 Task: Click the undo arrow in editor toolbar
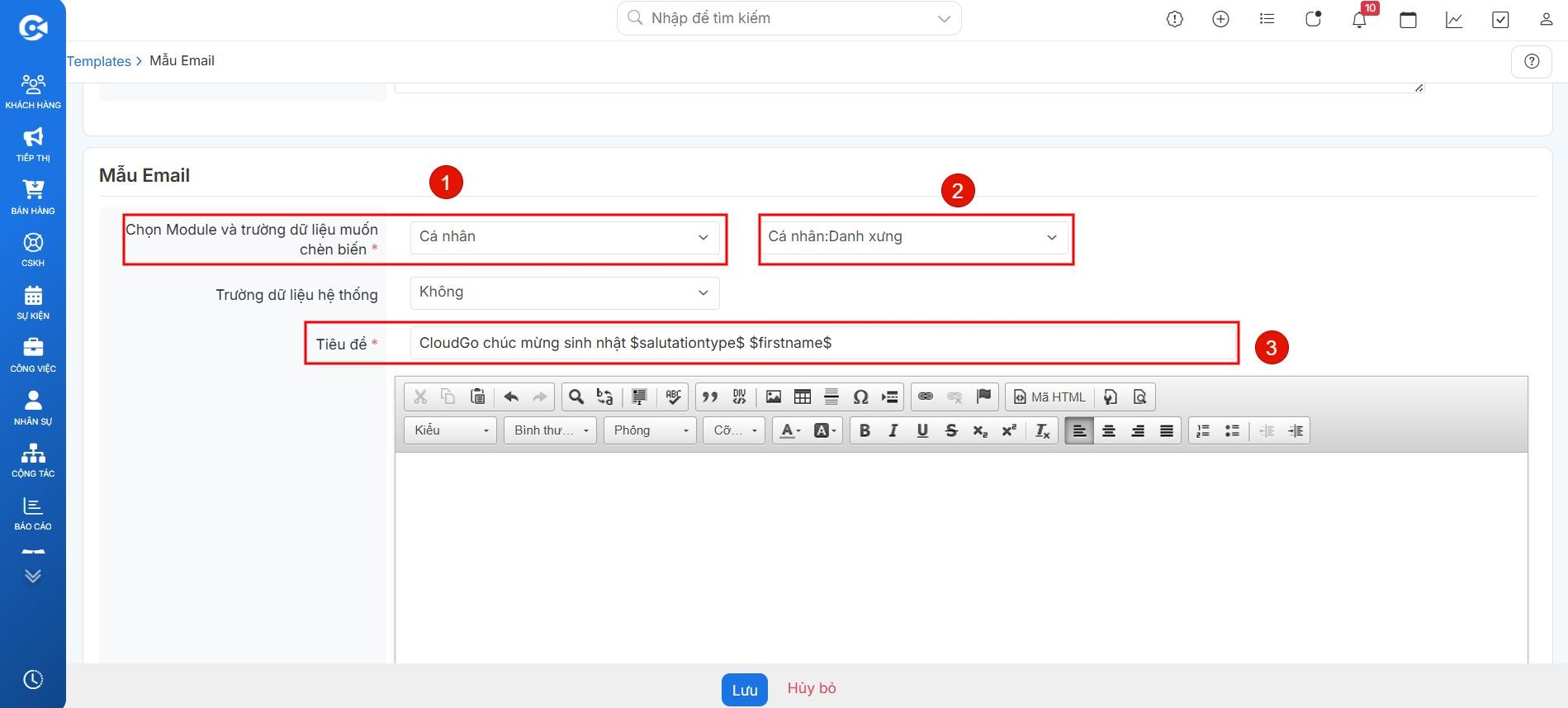tap(511, 397)
